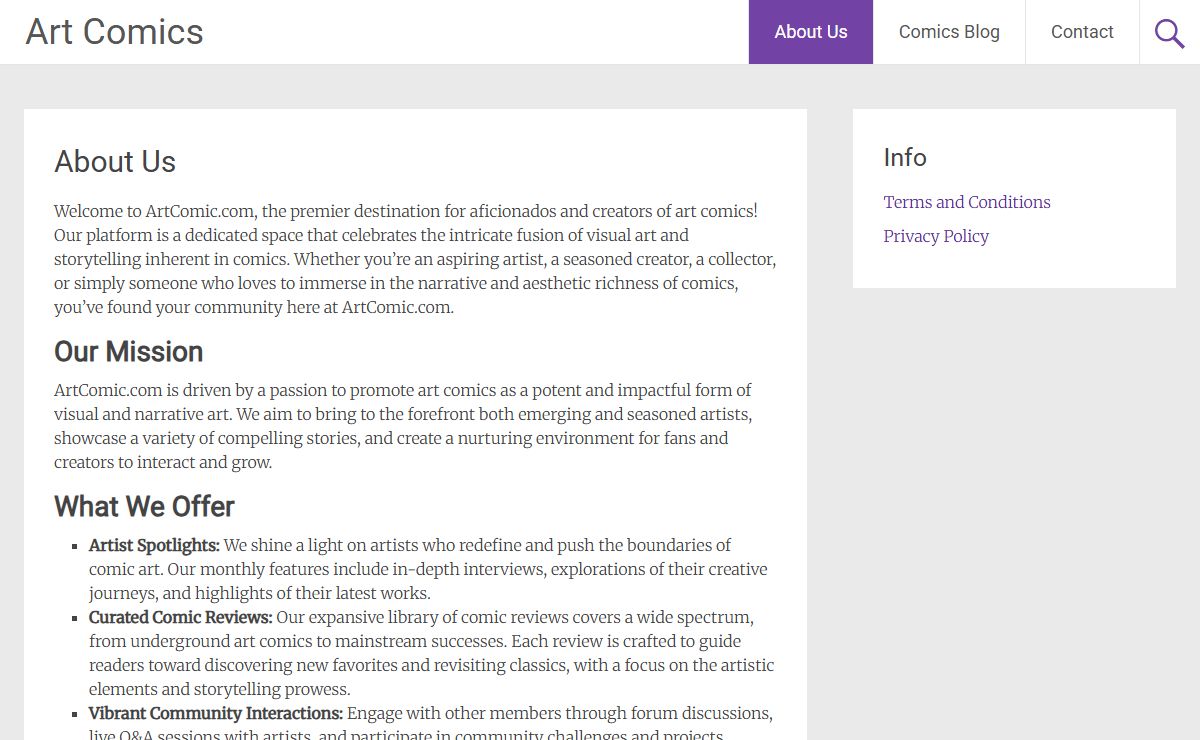Open the Terms and Conditions link
Viewport: 1200px width, 740px height.
(x=967, y=202)
